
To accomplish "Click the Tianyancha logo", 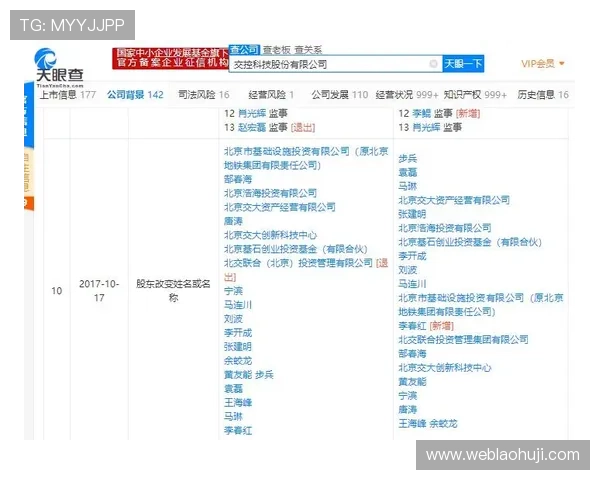I will (x=59, y=67).
